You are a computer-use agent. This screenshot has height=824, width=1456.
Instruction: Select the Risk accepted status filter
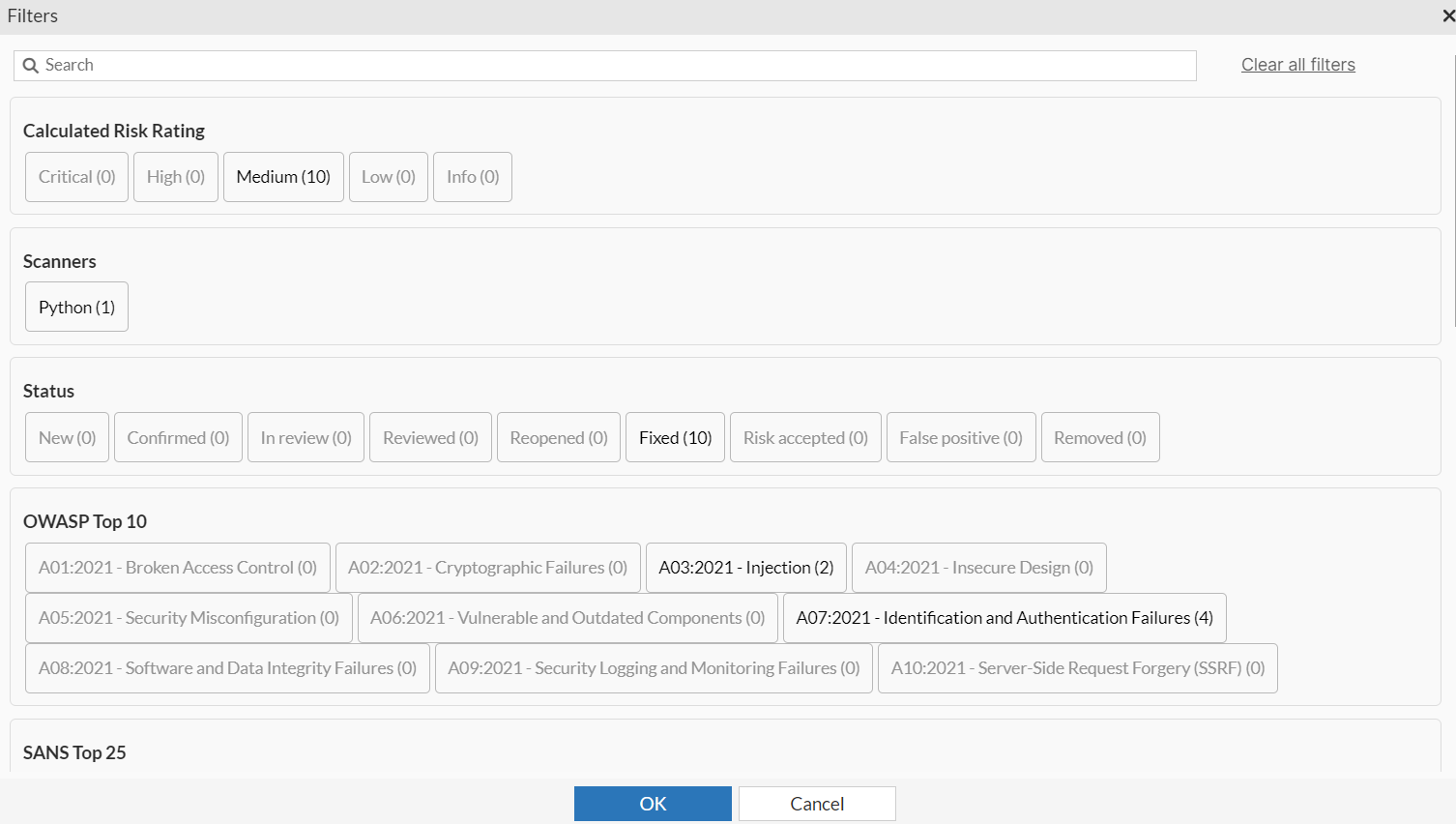(x=805, y=437)
